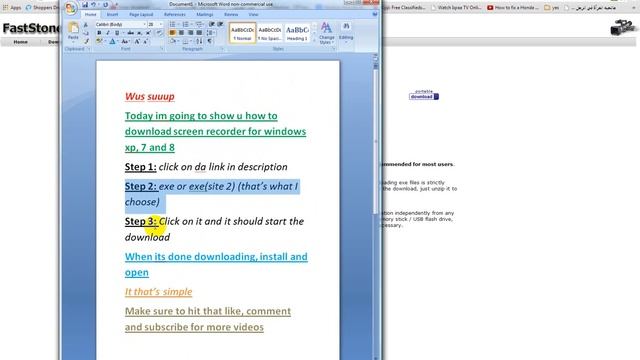The width and height of the screenshot is (640, 360).
Task: Switch to the Insert tab
Action: (x=112, y=14)
